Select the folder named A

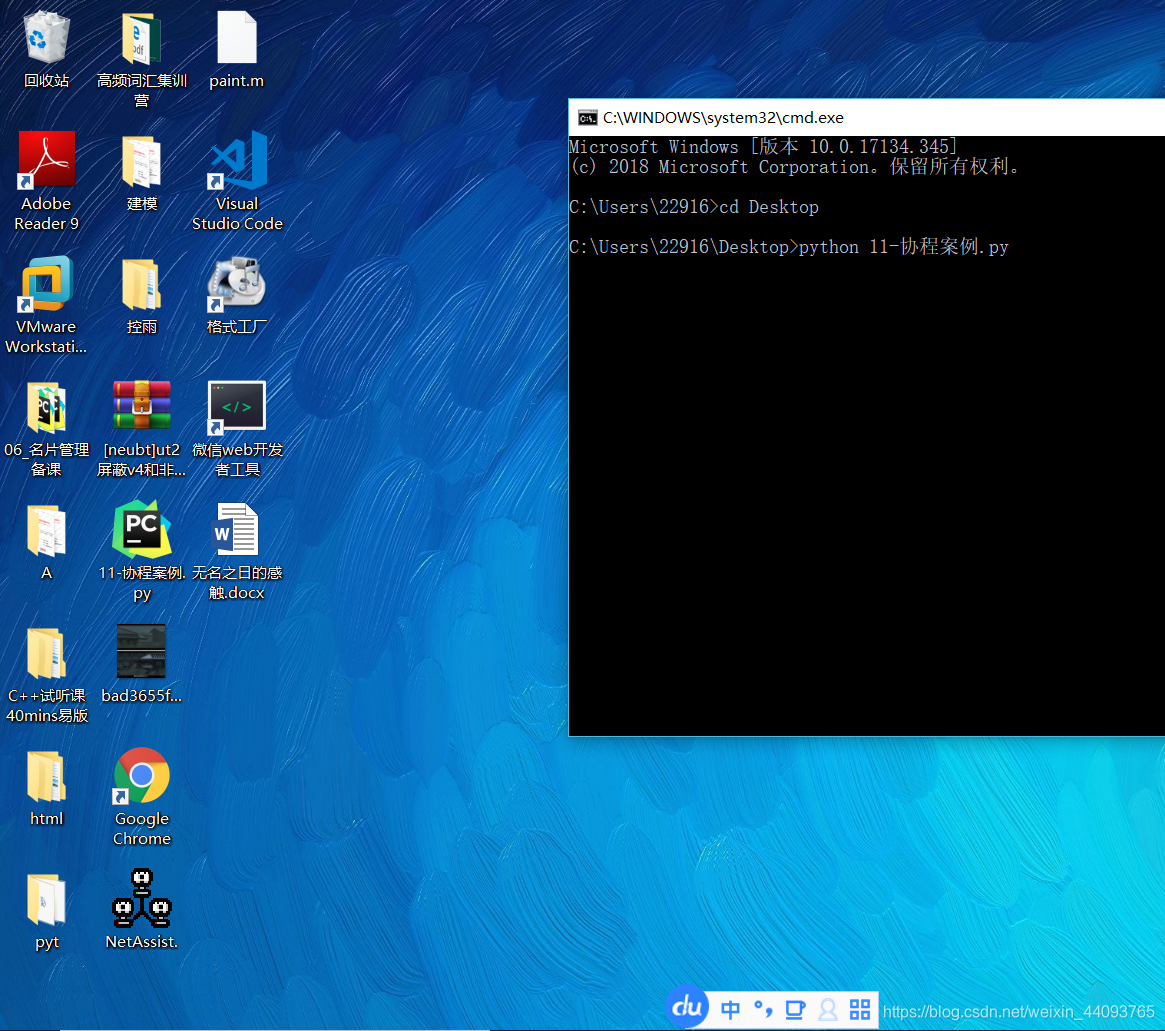(46, 530)
